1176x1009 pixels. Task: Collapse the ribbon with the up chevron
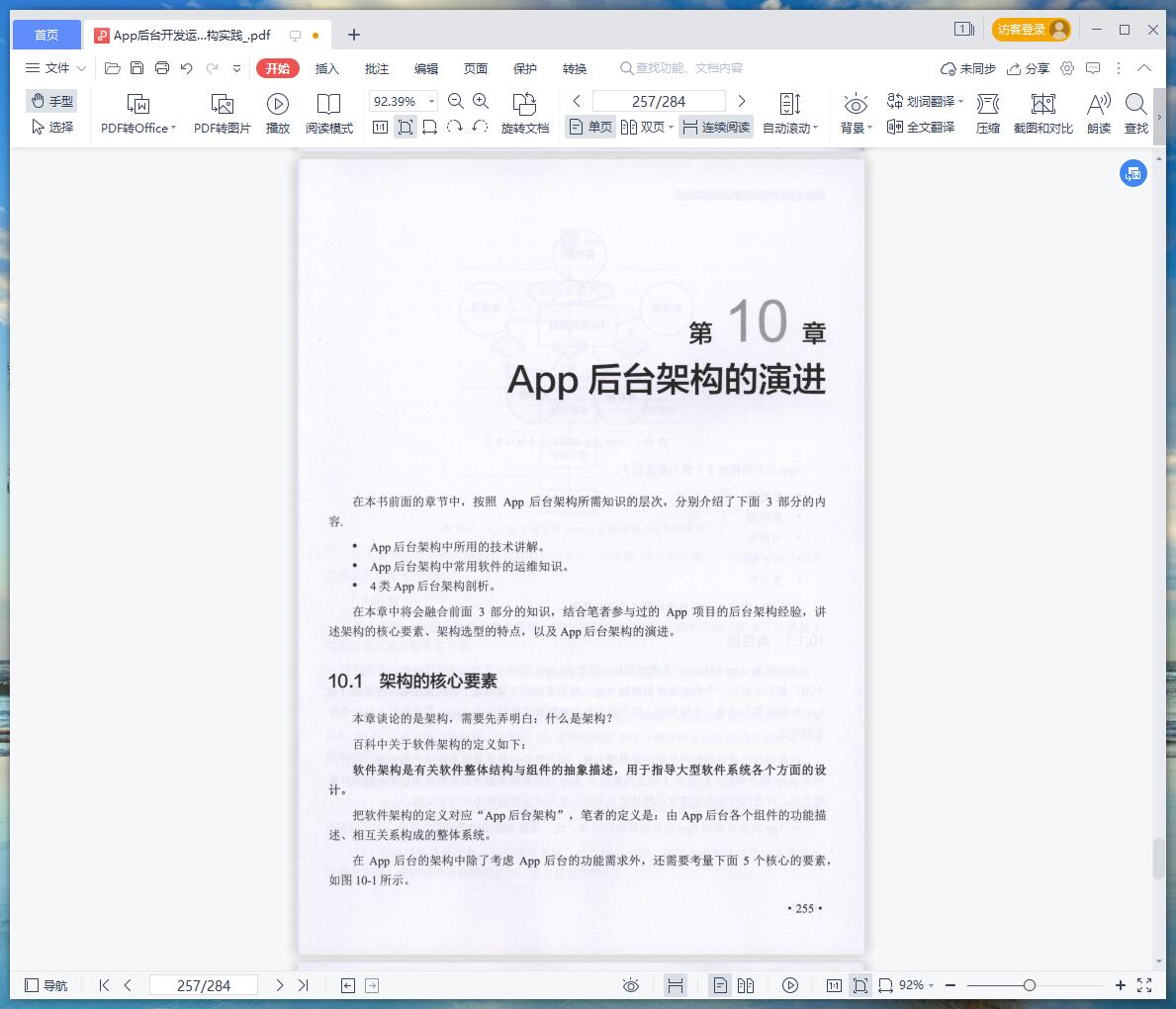coord(1143,68)
